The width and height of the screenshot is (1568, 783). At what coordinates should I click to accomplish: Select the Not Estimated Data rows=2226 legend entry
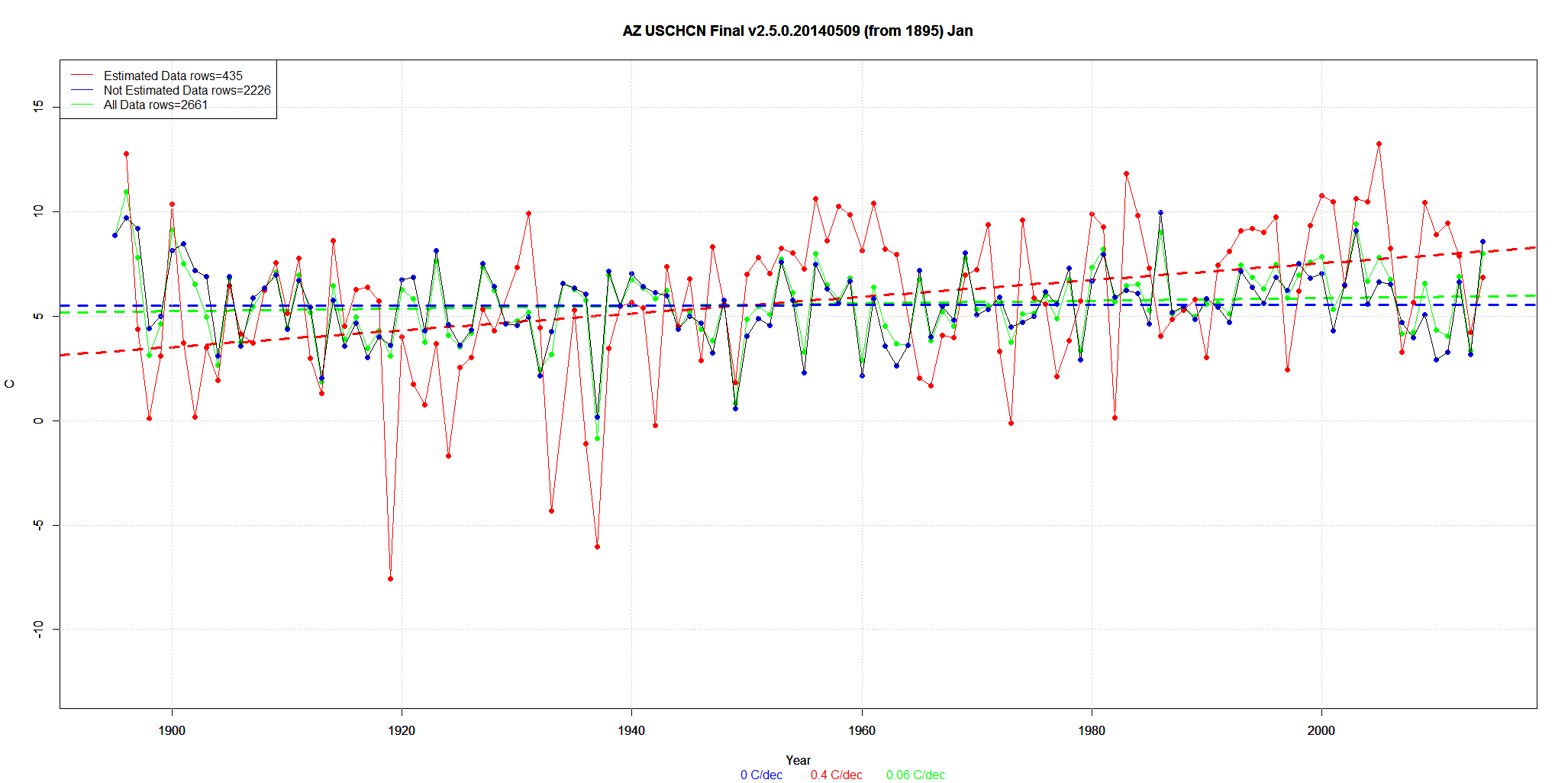pos(187,90)
